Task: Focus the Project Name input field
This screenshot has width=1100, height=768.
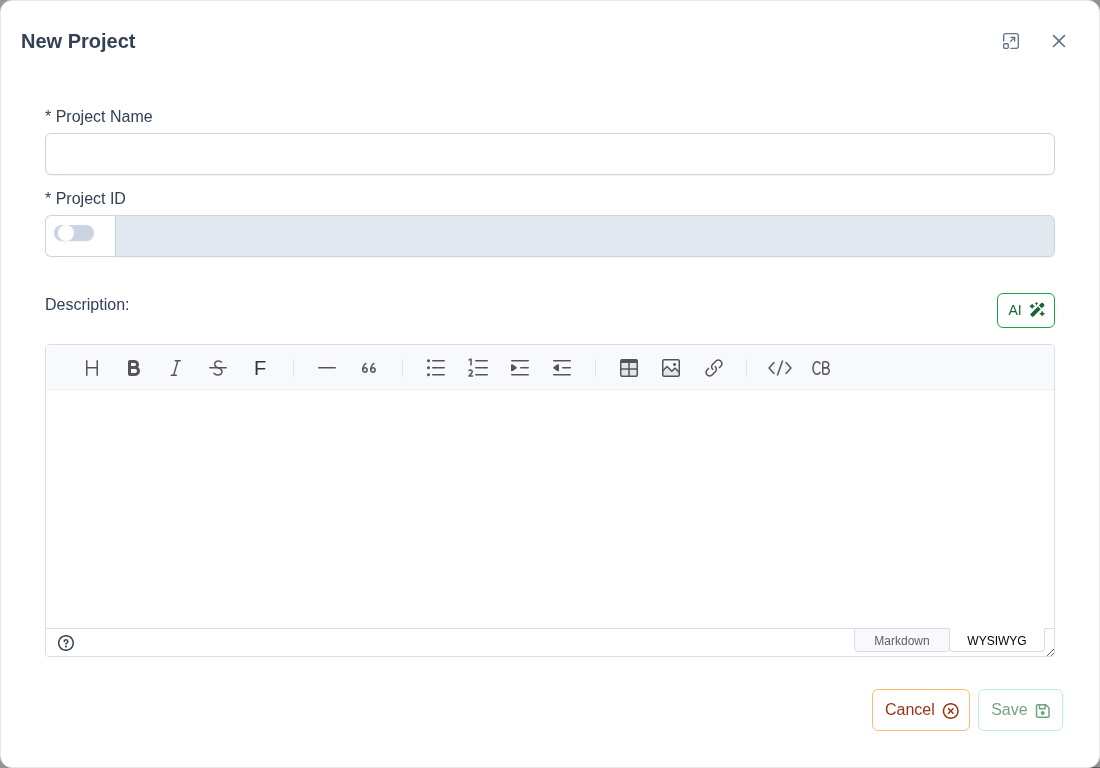Action: [x=550, y=154]
